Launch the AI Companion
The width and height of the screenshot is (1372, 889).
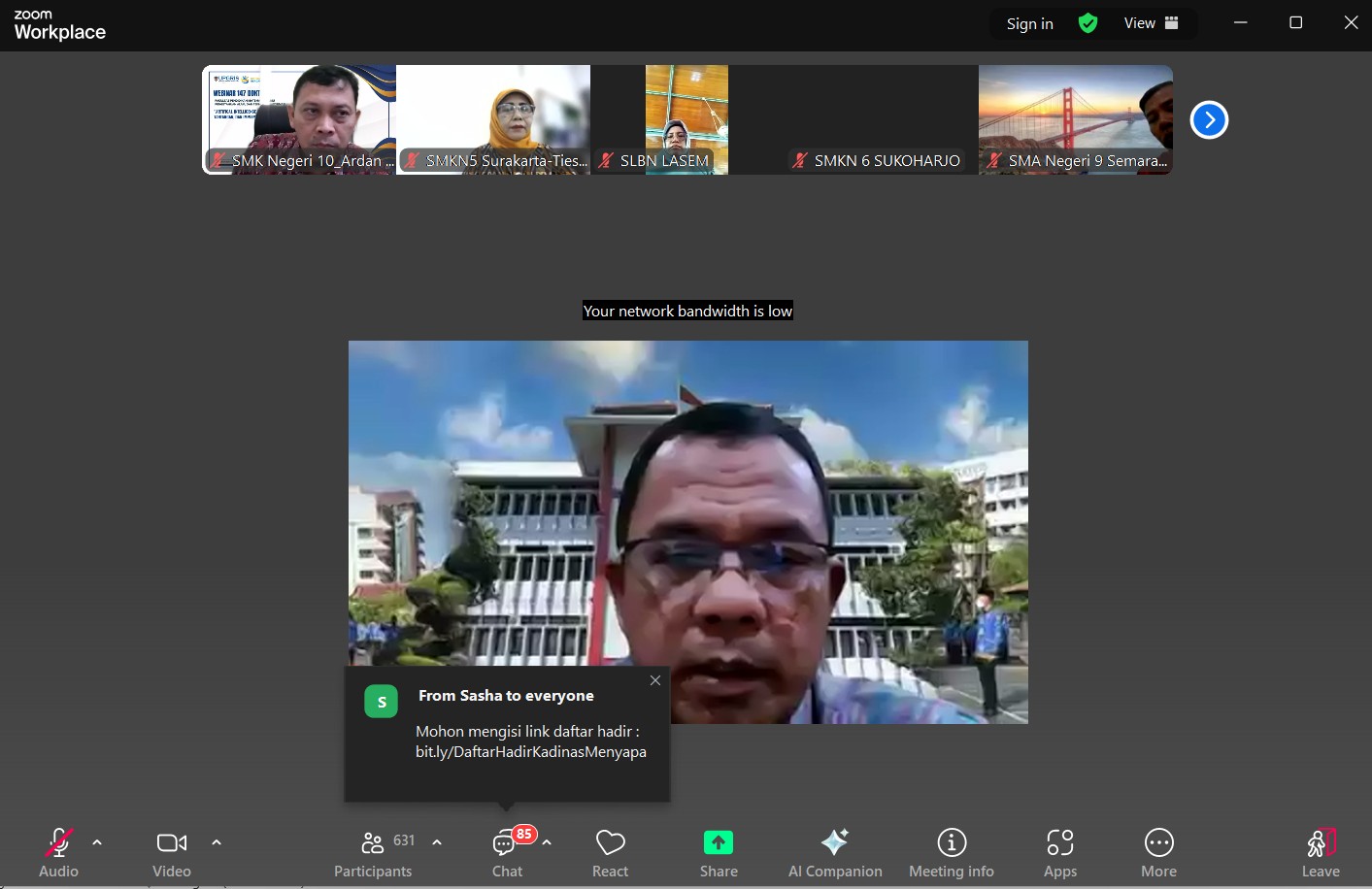pos(835,842)
